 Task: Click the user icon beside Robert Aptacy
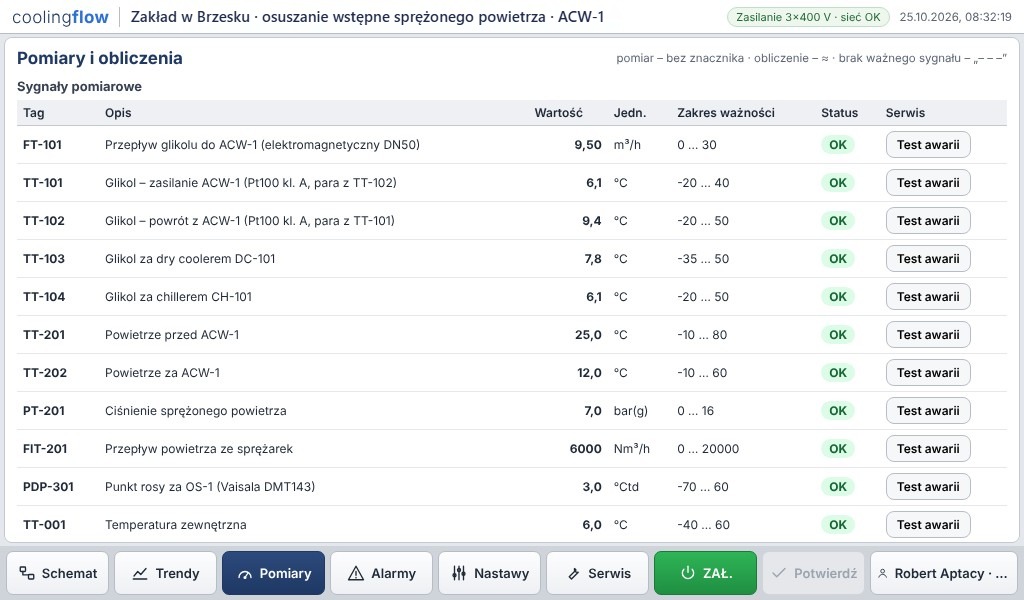point(882,573)
